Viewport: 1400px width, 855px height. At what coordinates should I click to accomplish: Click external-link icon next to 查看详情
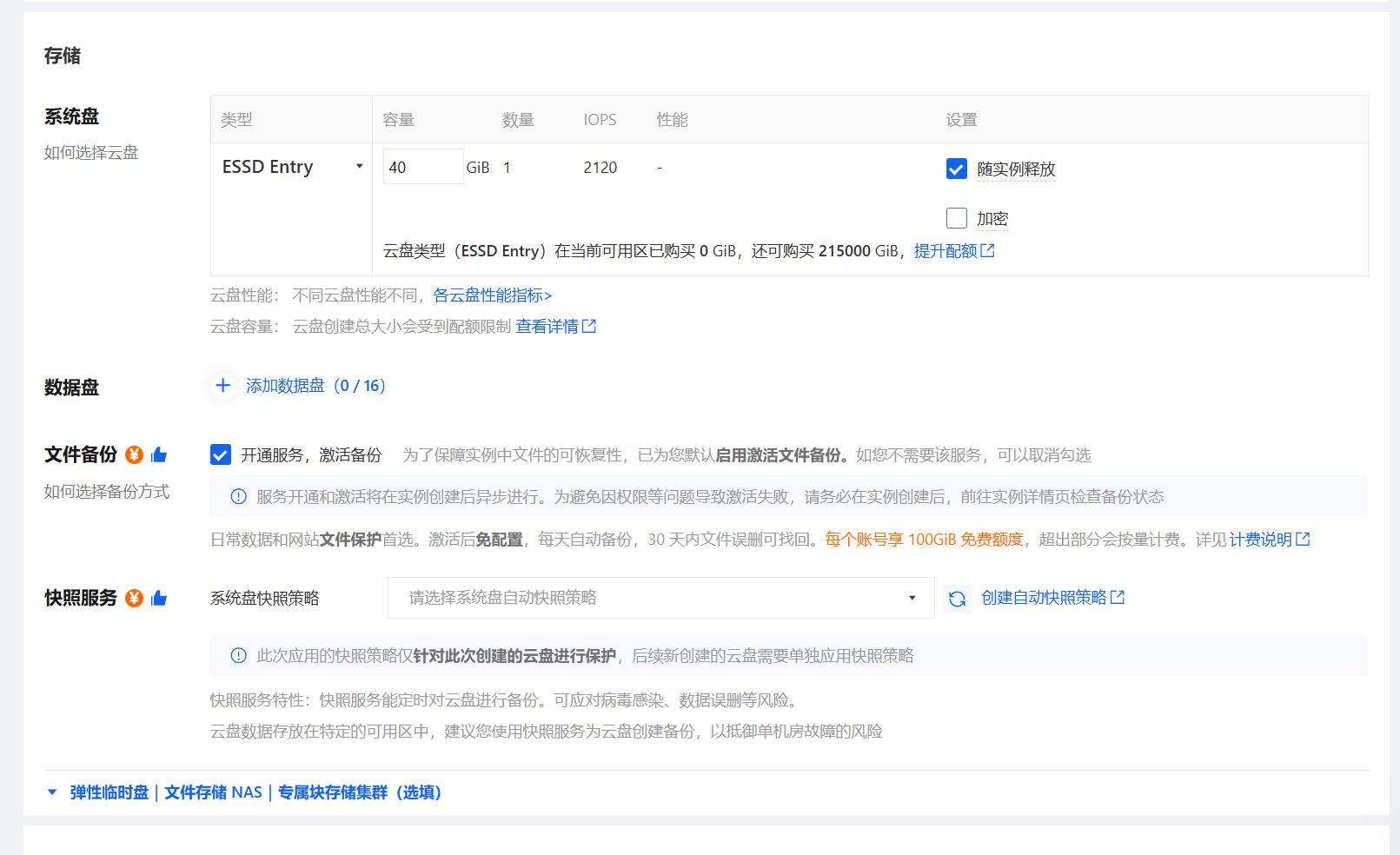pos(589,326)
